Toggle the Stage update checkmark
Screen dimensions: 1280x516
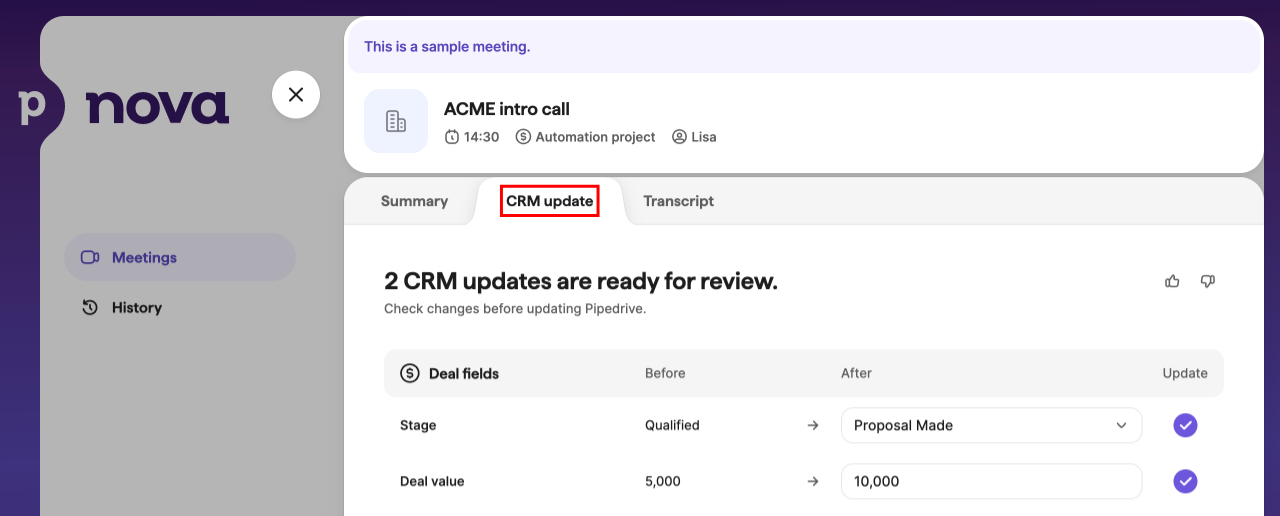point(1185,425)
